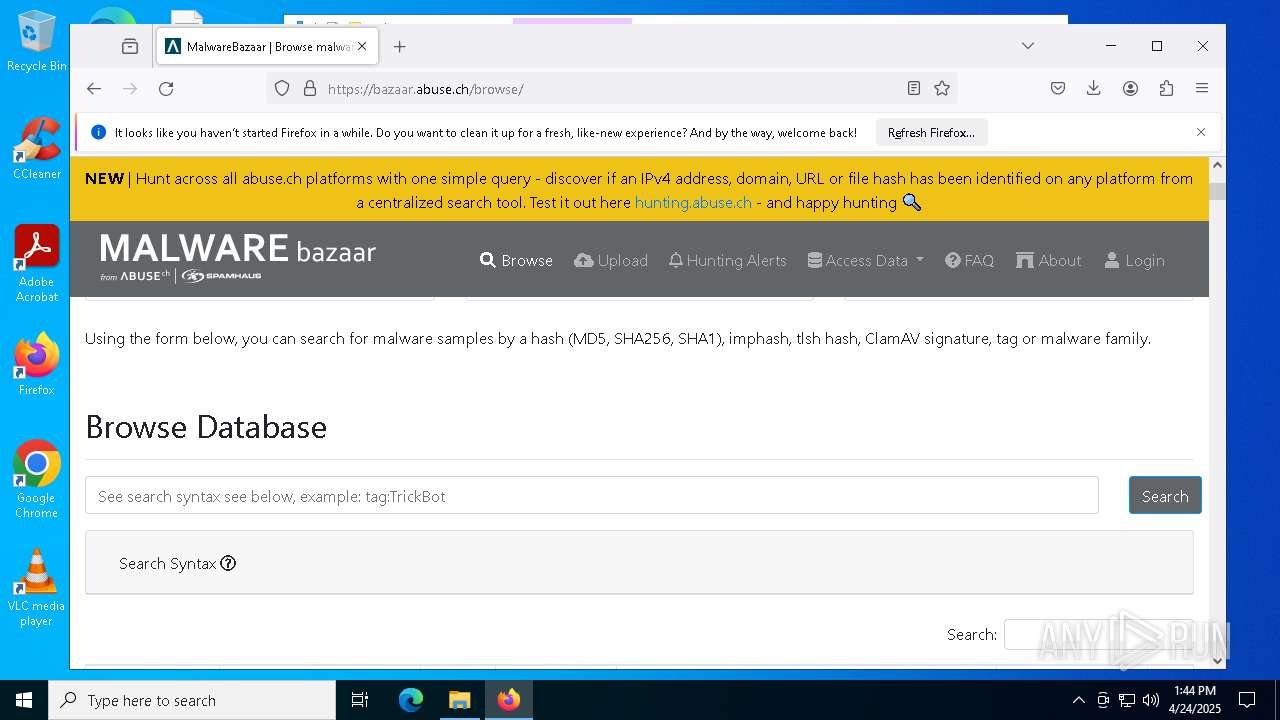
Task: Expand the Search Syntax help section
Action: (x=177, y=563)
